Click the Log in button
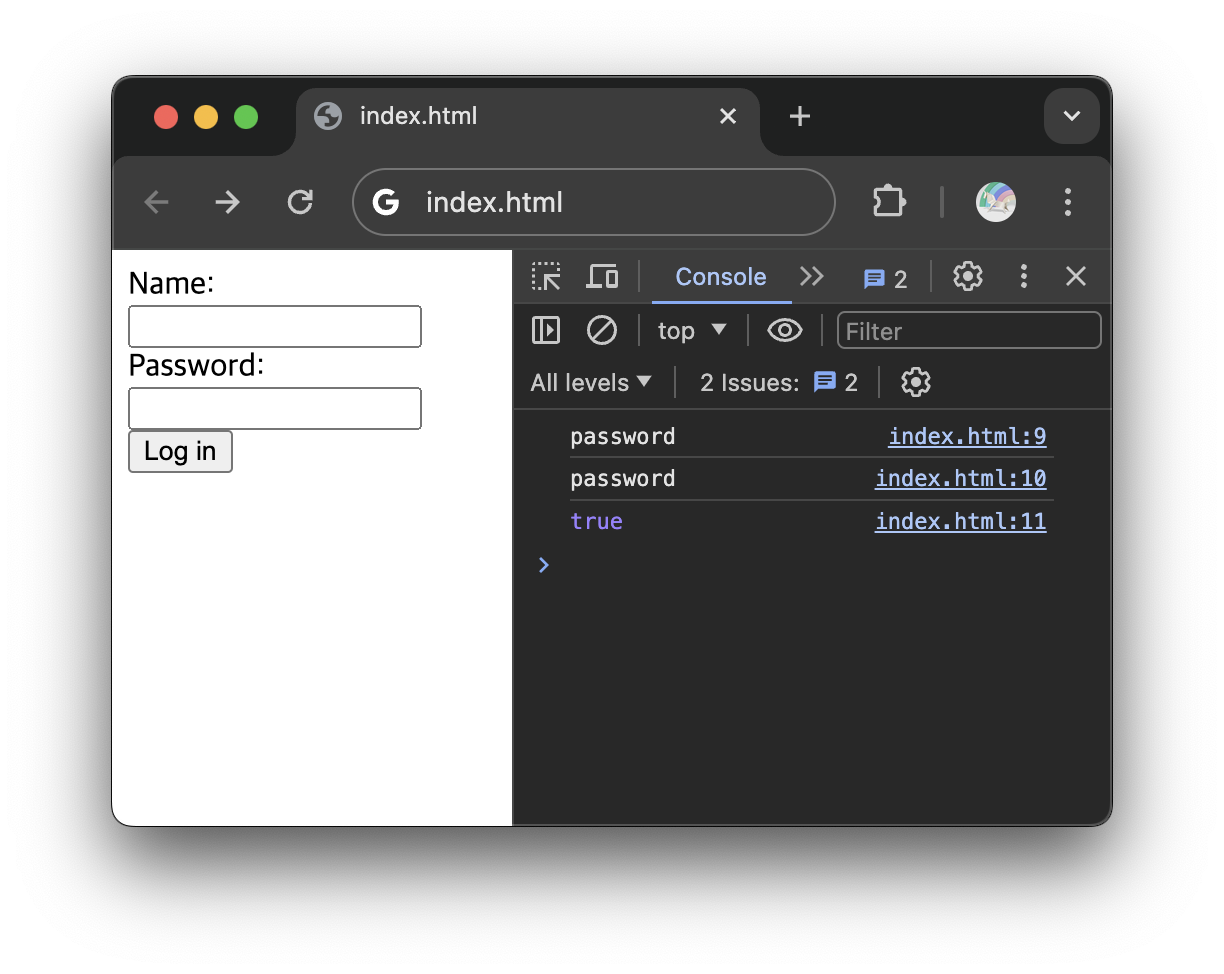The width and height of the screenshot is (1224, 974). coord(181,451)
